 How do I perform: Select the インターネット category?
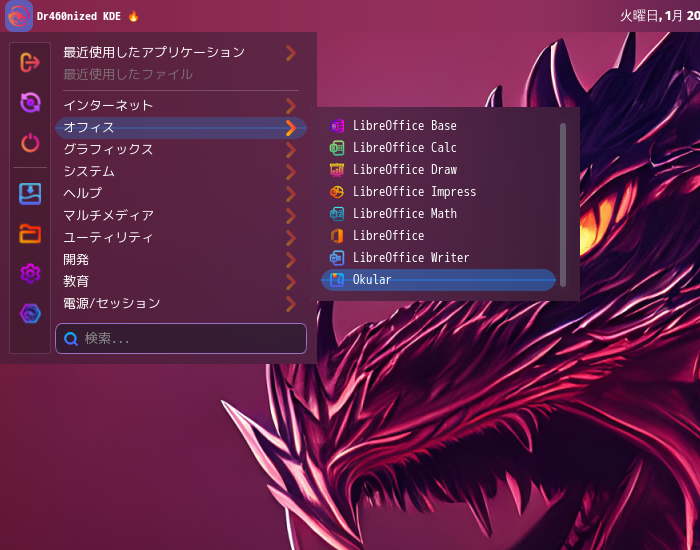click(181, 106)
